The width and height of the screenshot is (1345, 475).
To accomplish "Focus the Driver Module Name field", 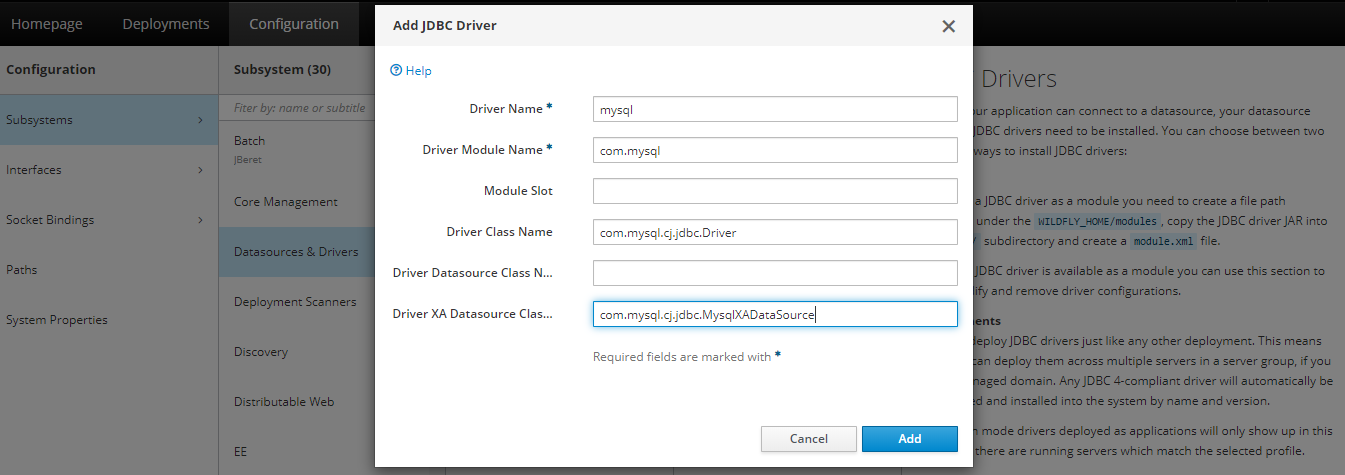I will [x=775, y=150].
